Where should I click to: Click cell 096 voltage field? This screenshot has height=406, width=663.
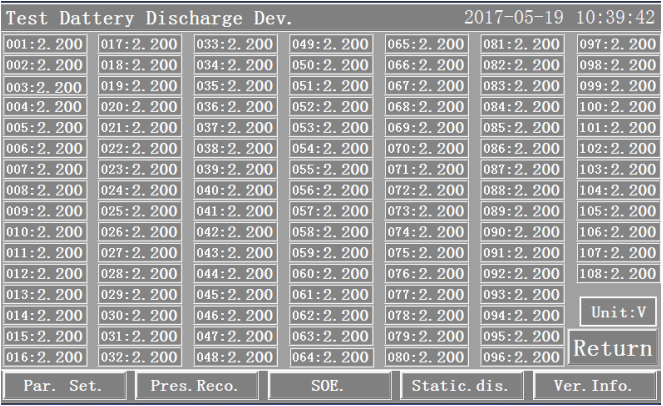[521, 356]
